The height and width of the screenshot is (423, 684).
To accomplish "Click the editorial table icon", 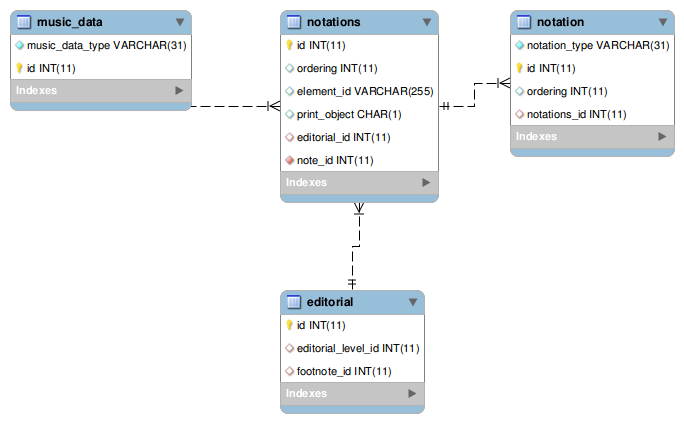I will [293, 302].
